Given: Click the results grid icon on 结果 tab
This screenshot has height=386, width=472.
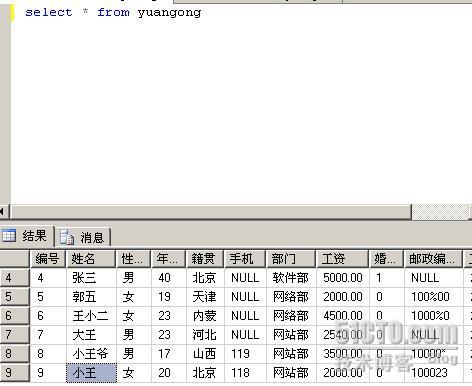Looking at the screenshot, I should coord(9,236).
